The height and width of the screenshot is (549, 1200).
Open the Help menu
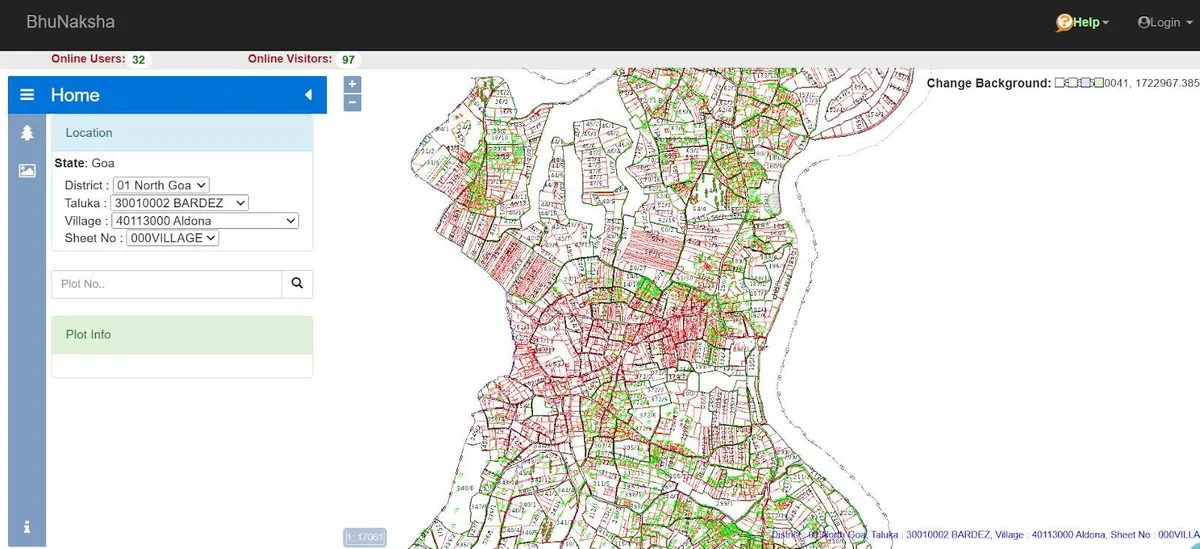1083,23
